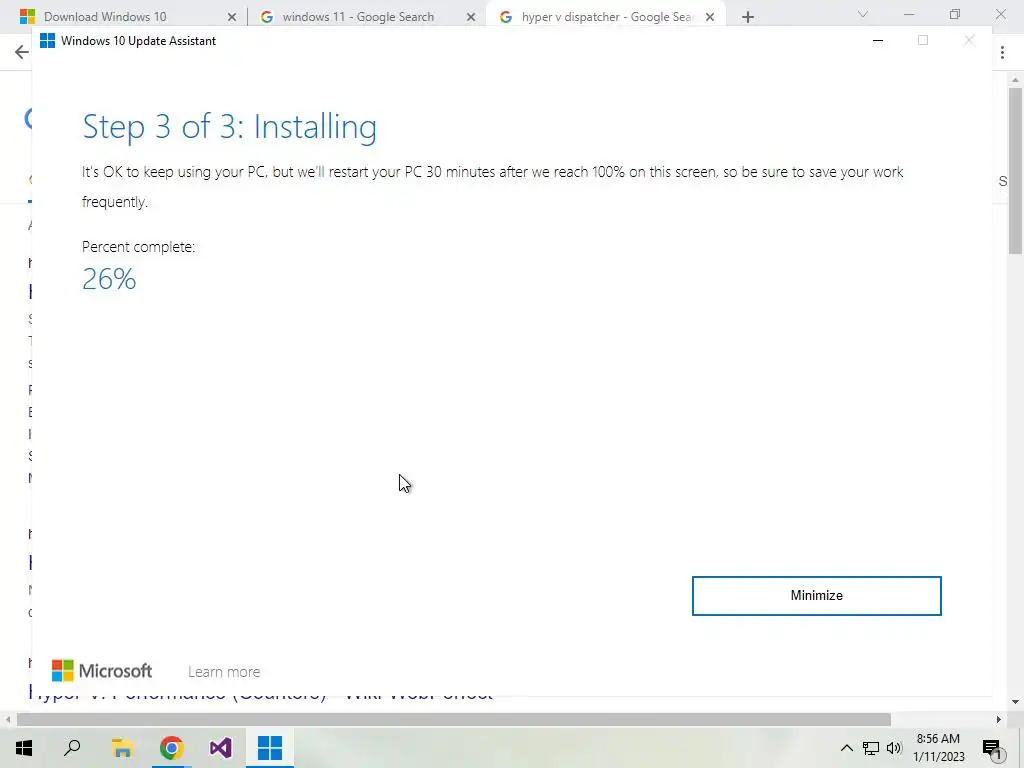Open the Chrome three-dot menu
This screenshot has height=768, width=1024.
click(1002, 52)
